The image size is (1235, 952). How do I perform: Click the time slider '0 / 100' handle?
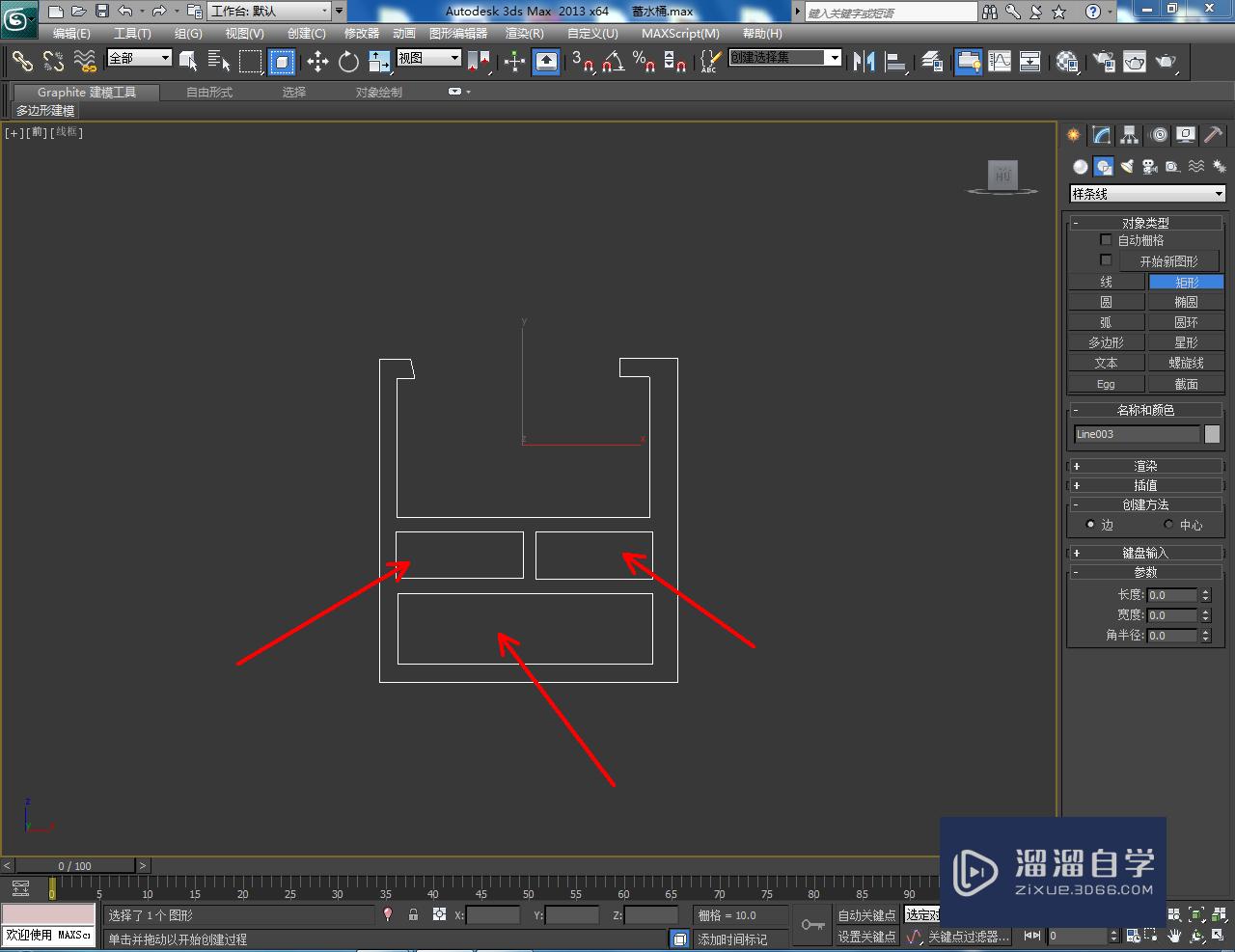tap(74, 865)
